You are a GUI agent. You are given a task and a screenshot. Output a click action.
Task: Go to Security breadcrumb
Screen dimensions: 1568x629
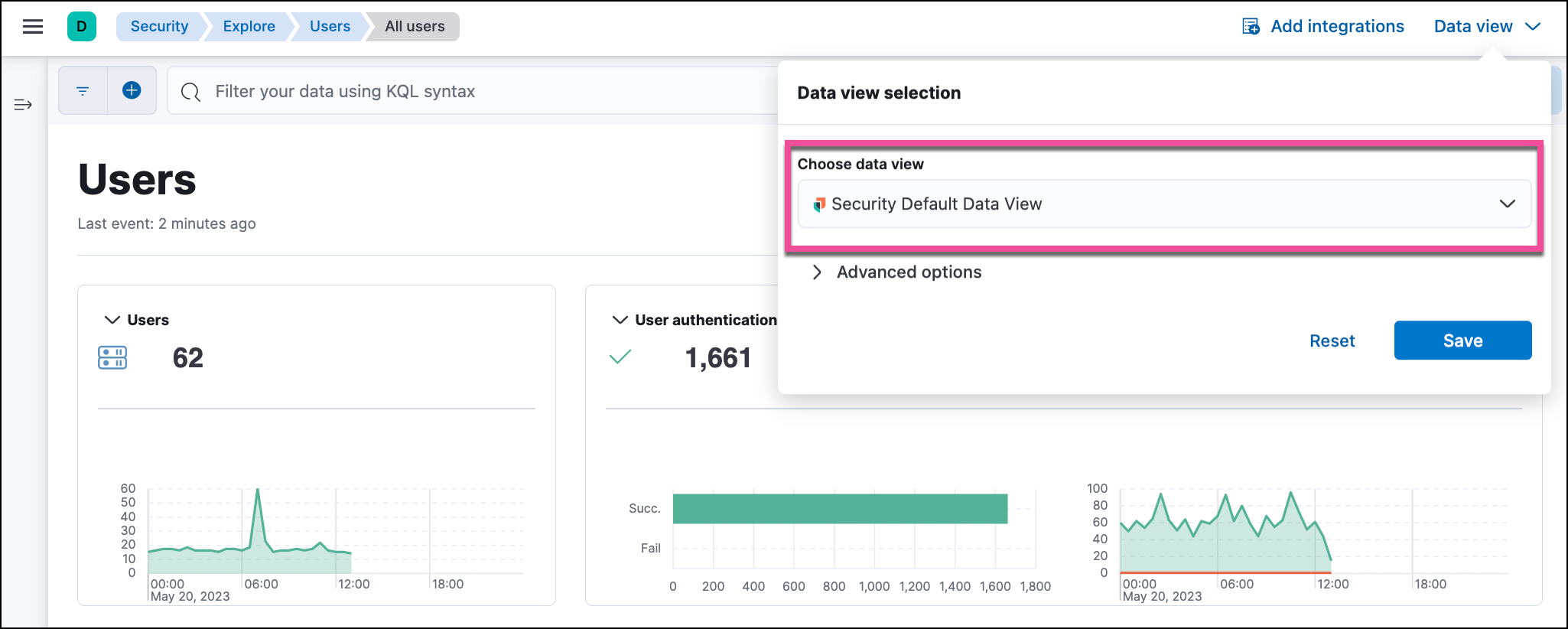click(159, 27)
